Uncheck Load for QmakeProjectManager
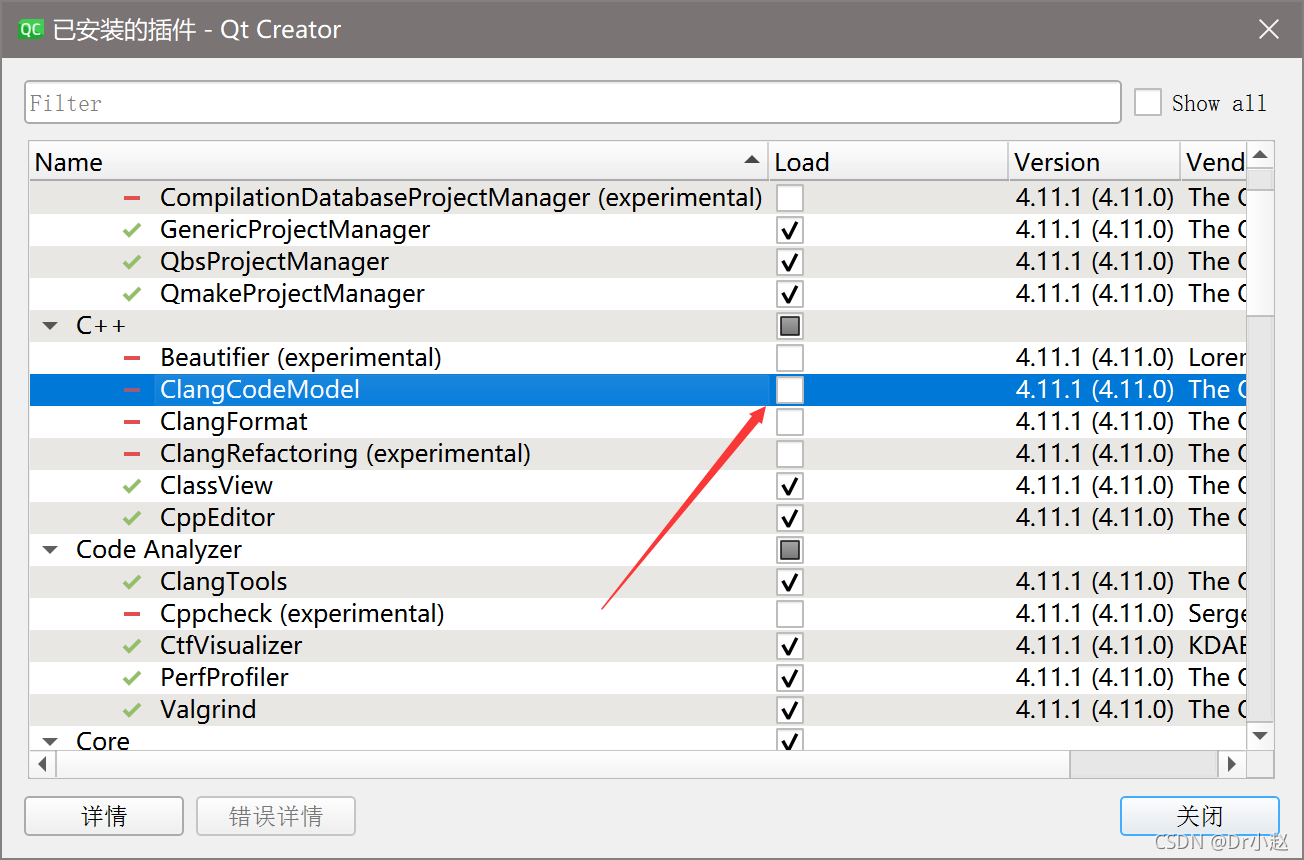The image size is (1304, 860). (790, 294)
